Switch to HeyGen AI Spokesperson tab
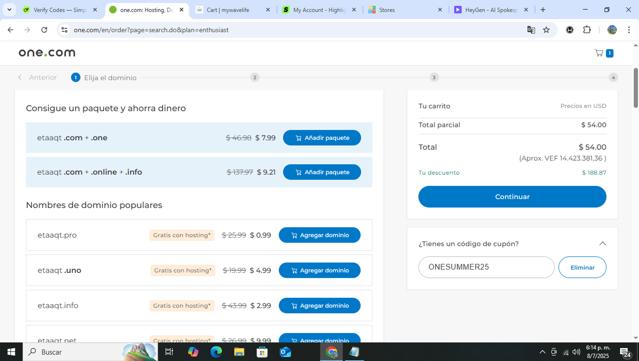Viewport: 639px width, 361px height. point(491,10)
